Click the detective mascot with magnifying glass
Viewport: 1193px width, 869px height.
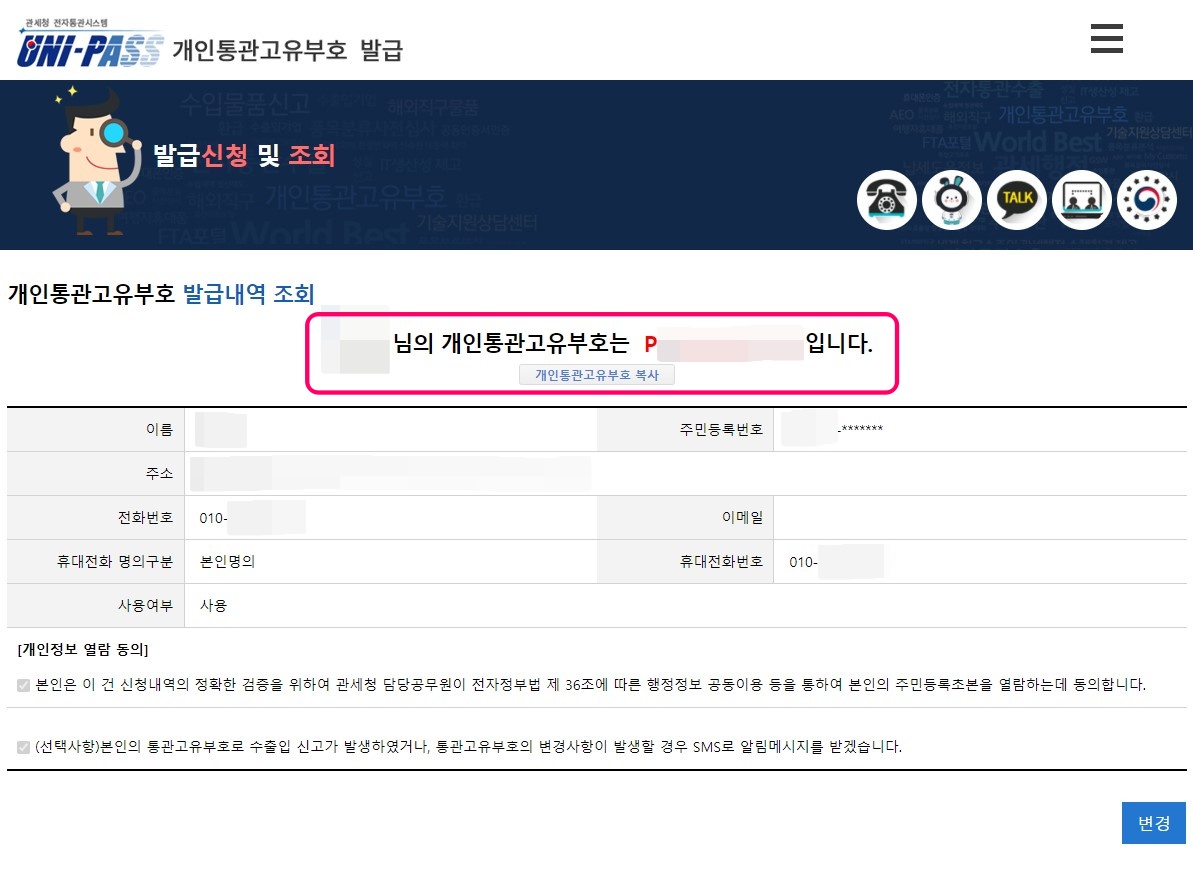pos(95,162)
